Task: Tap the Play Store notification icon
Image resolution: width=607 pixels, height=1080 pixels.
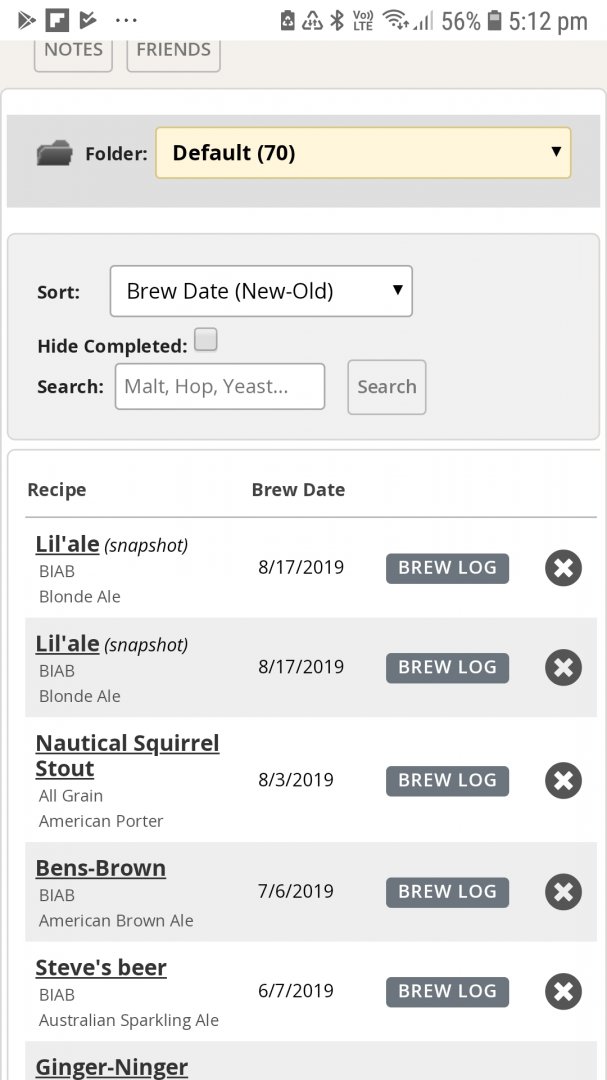Action: click(26, 21)
